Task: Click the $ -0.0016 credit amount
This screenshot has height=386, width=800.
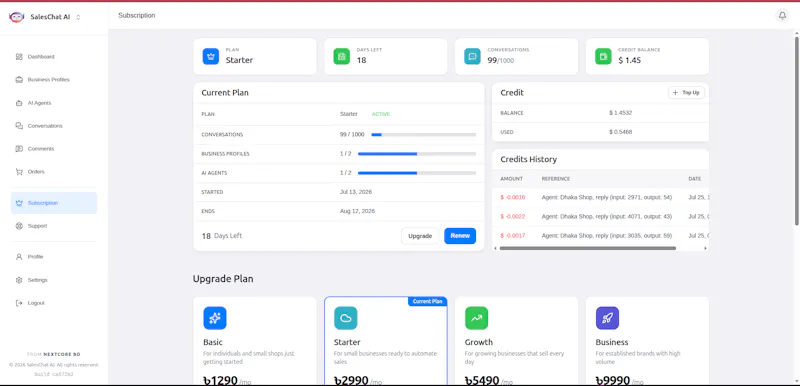Action: [x=513, y=197]
